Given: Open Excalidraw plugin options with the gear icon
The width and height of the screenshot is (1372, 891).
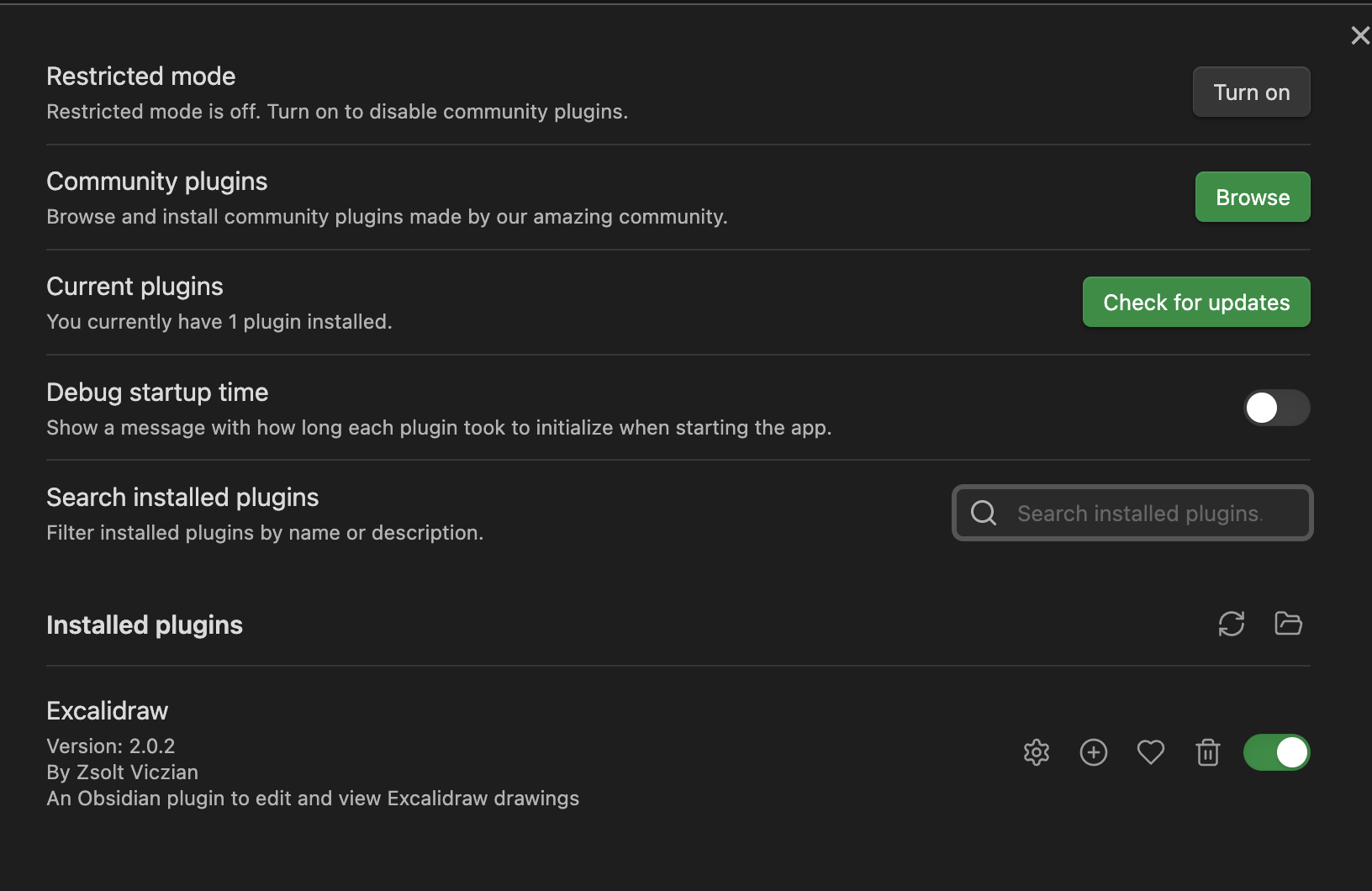Looking at the screenshot, I should pyautogui.click(x=1036, y=752).
